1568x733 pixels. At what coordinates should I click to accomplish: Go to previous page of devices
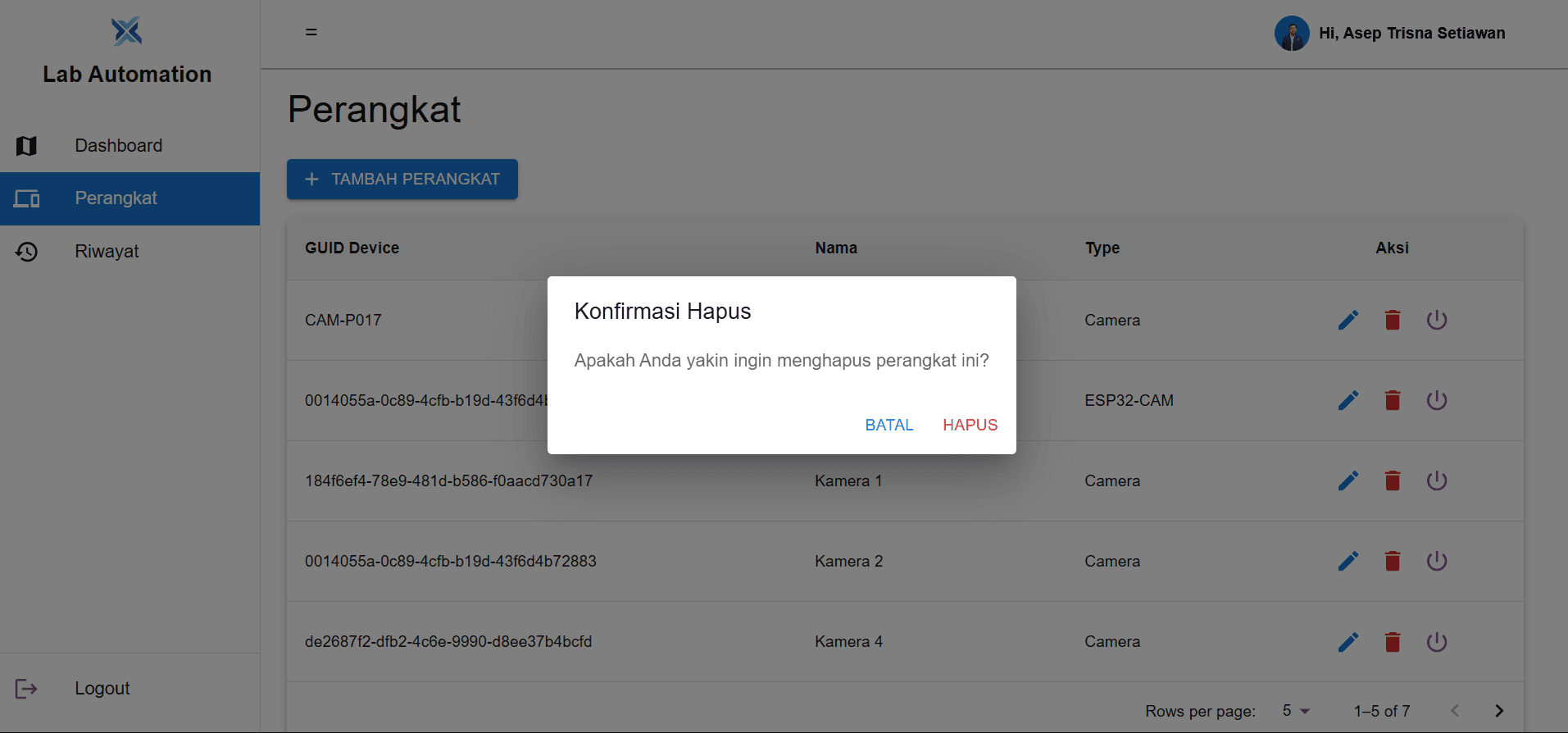click(x=1455, y=711)
